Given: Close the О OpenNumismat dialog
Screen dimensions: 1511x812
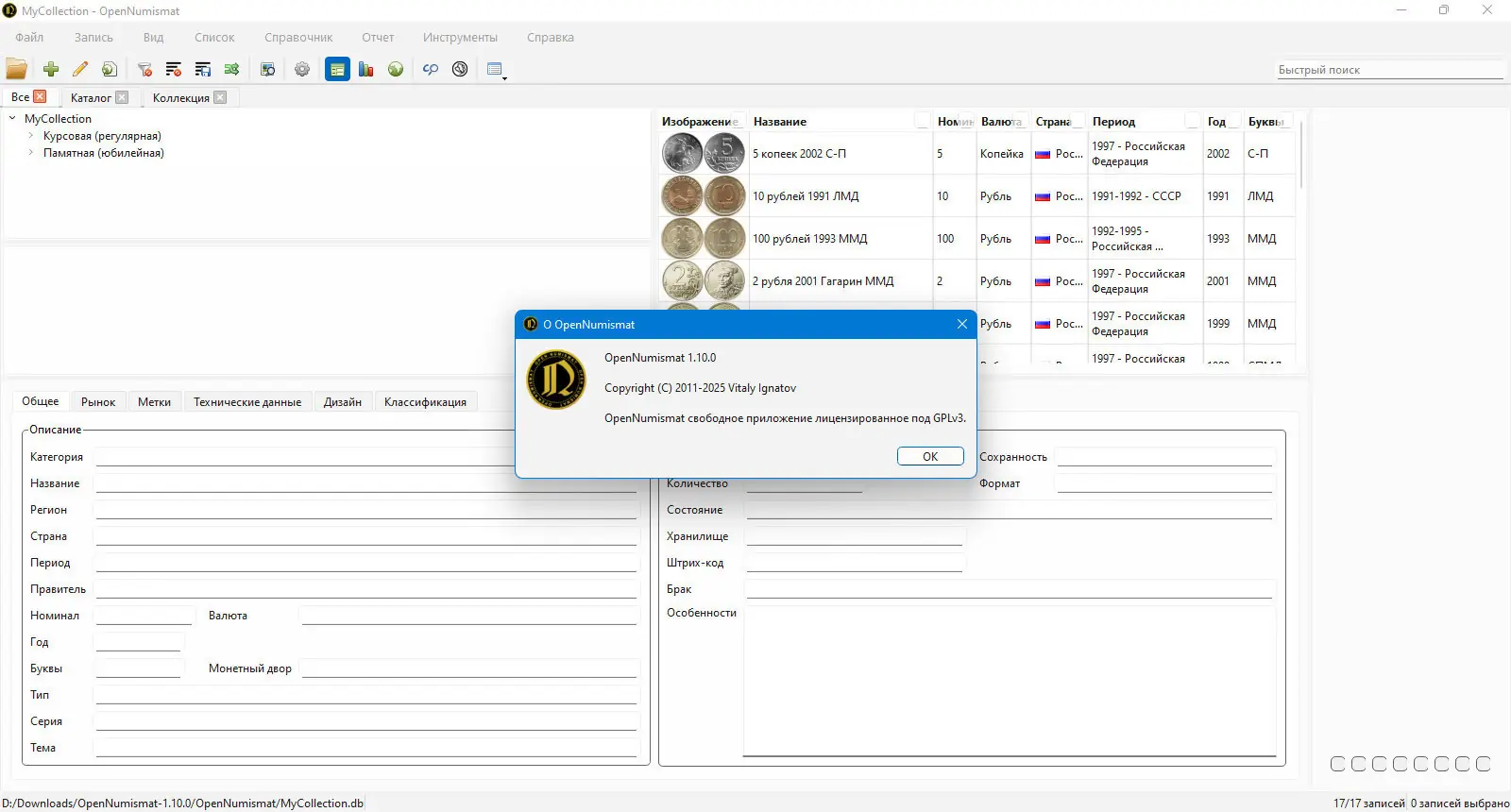Looking at the screenshot, I should click(961, 324).
